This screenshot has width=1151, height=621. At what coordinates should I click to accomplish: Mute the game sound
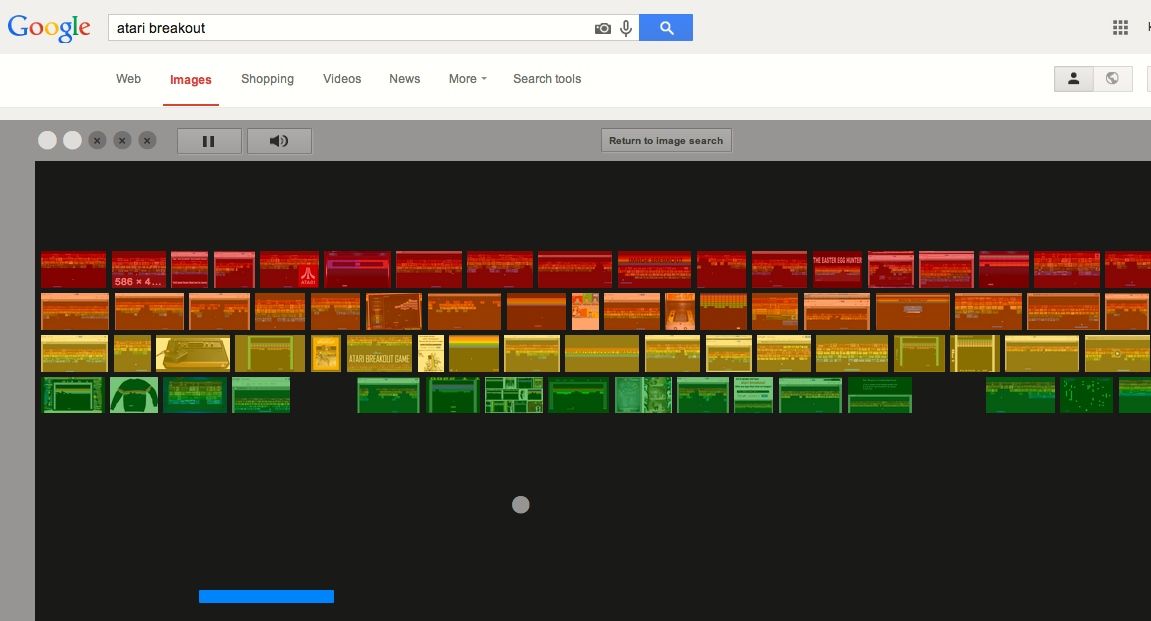point(280,141)
